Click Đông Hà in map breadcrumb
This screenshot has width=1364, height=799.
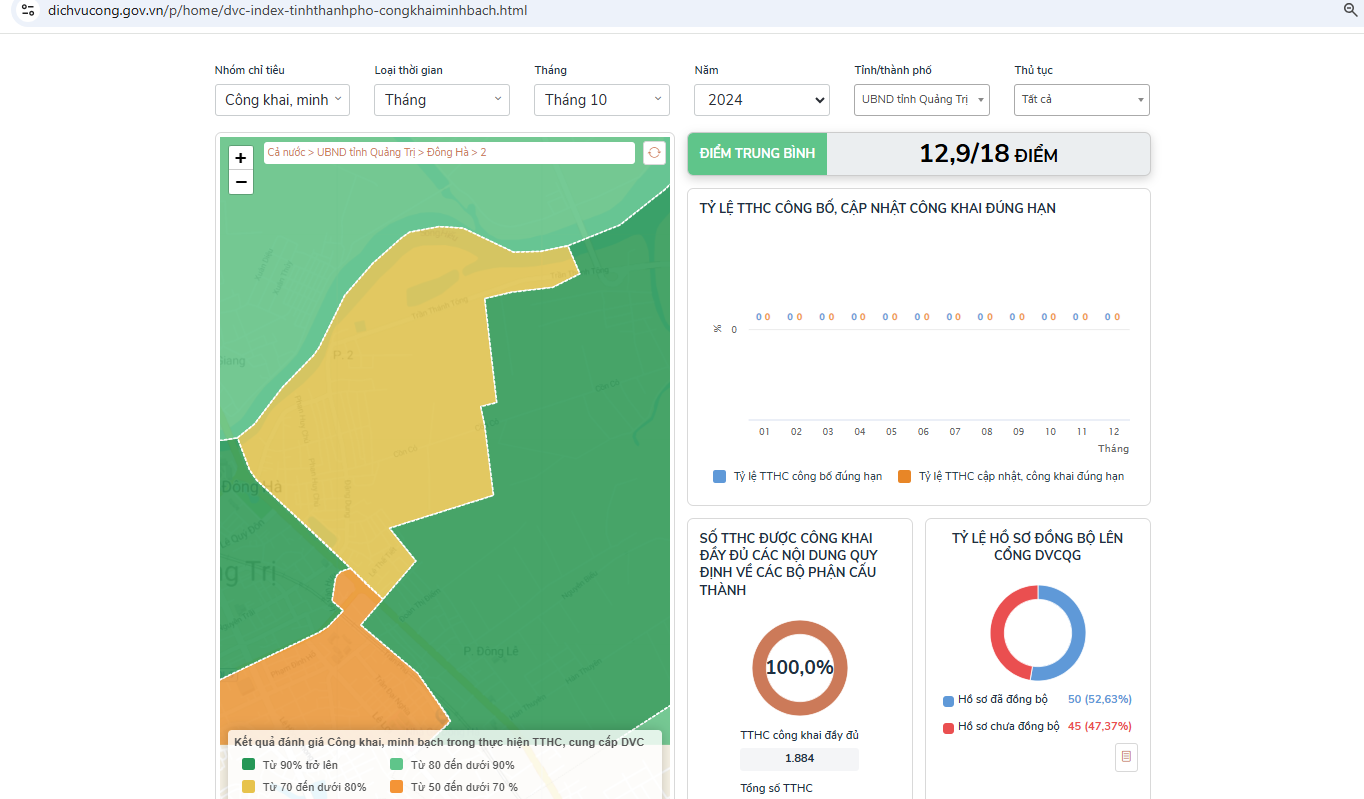tap(448, 152)
